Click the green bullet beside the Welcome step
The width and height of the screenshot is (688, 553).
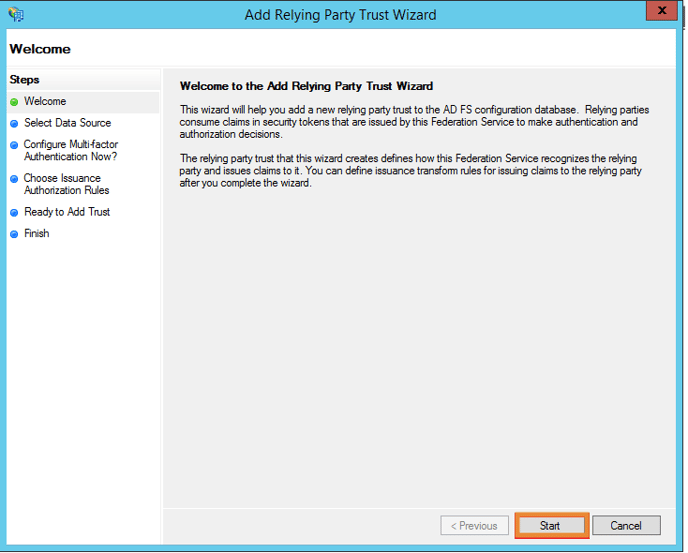(x=14, y=102)
